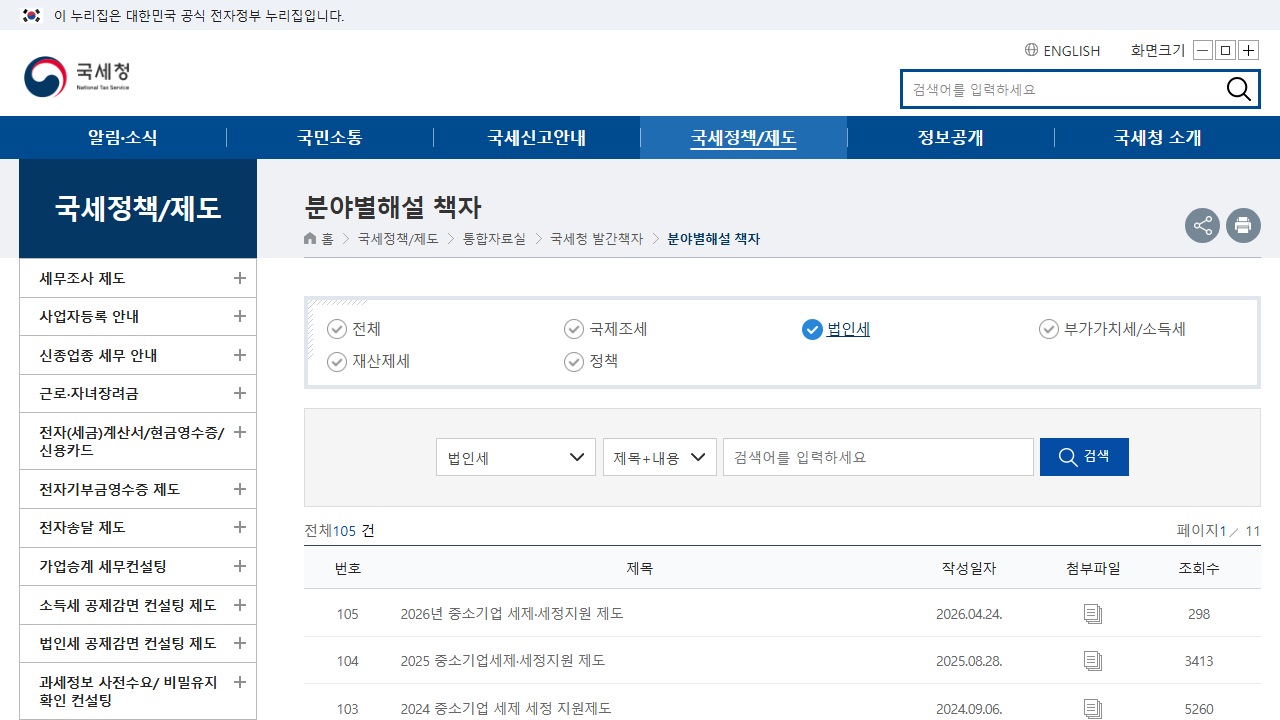Image resolution: width=1280 pixels, height=720 pixels.
Task: Click the search magnifier icon in header
Action: [1238, 89]
